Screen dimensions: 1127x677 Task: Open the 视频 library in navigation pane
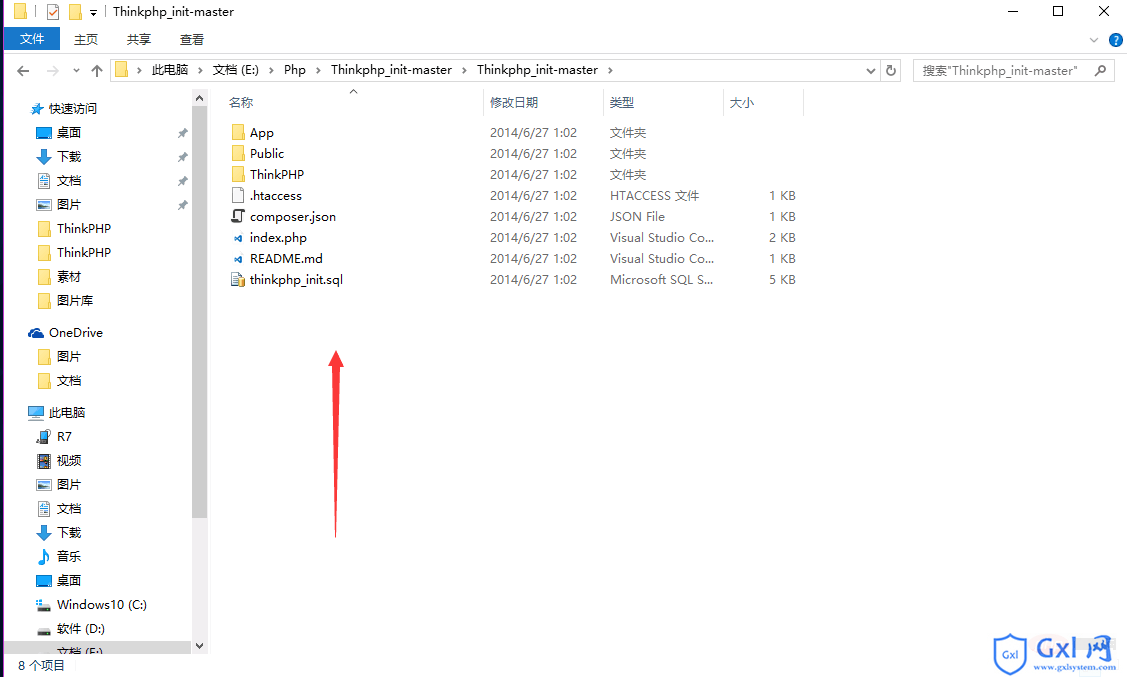click(69, 461)
